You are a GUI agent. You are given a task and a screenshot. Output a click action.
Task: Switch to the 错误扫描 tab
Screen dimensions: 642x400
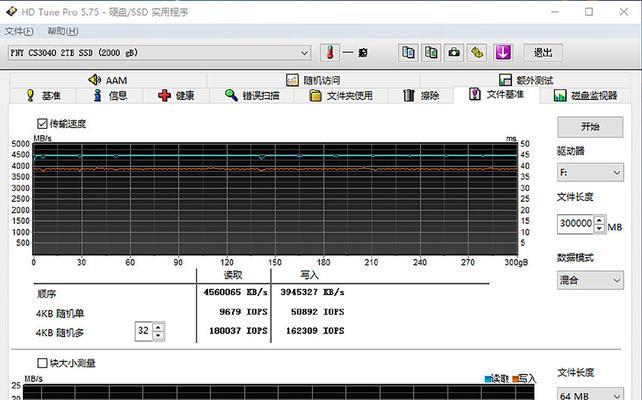pos(252,95)
